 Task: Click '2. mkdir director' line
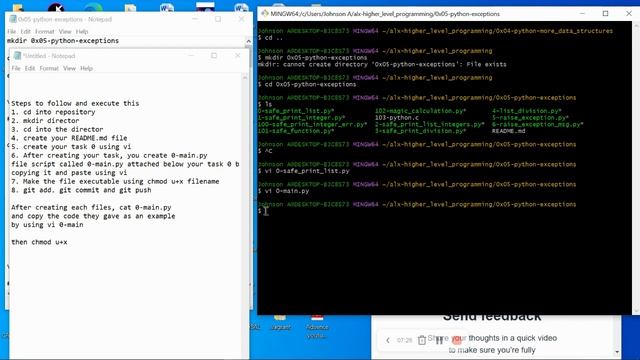[x=45, y=120]
